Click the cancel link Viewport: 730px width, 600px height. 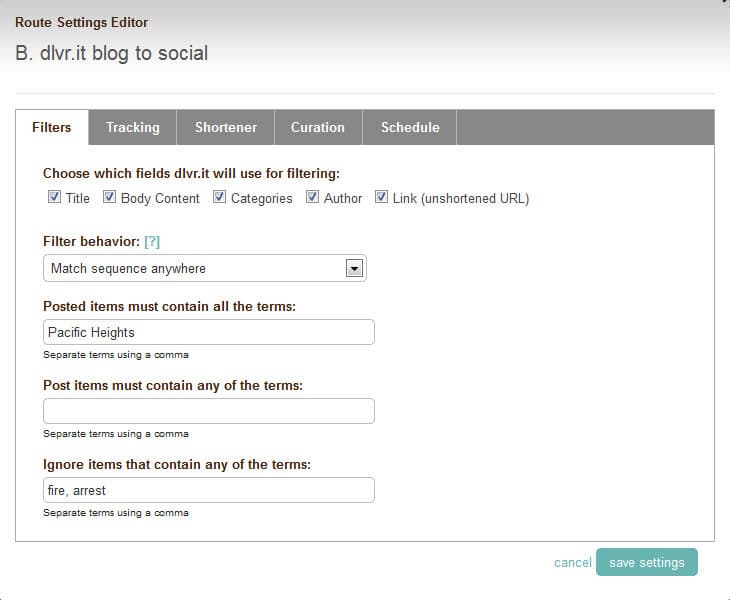(x=573, y=562)
